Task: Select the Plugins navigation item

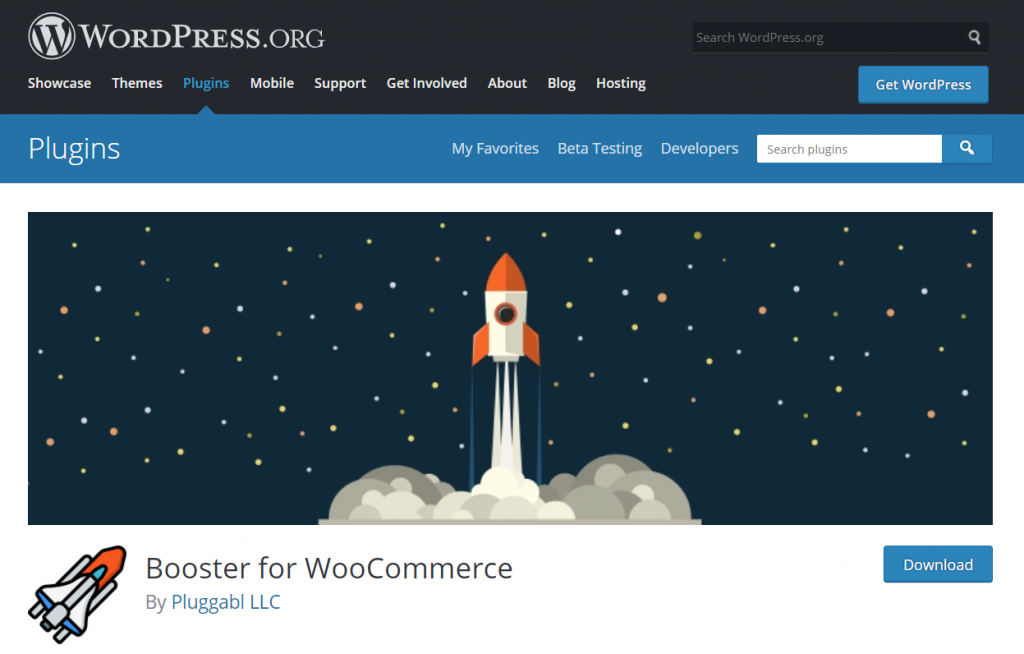Action: pyautogui.click(x=206, y=83)
